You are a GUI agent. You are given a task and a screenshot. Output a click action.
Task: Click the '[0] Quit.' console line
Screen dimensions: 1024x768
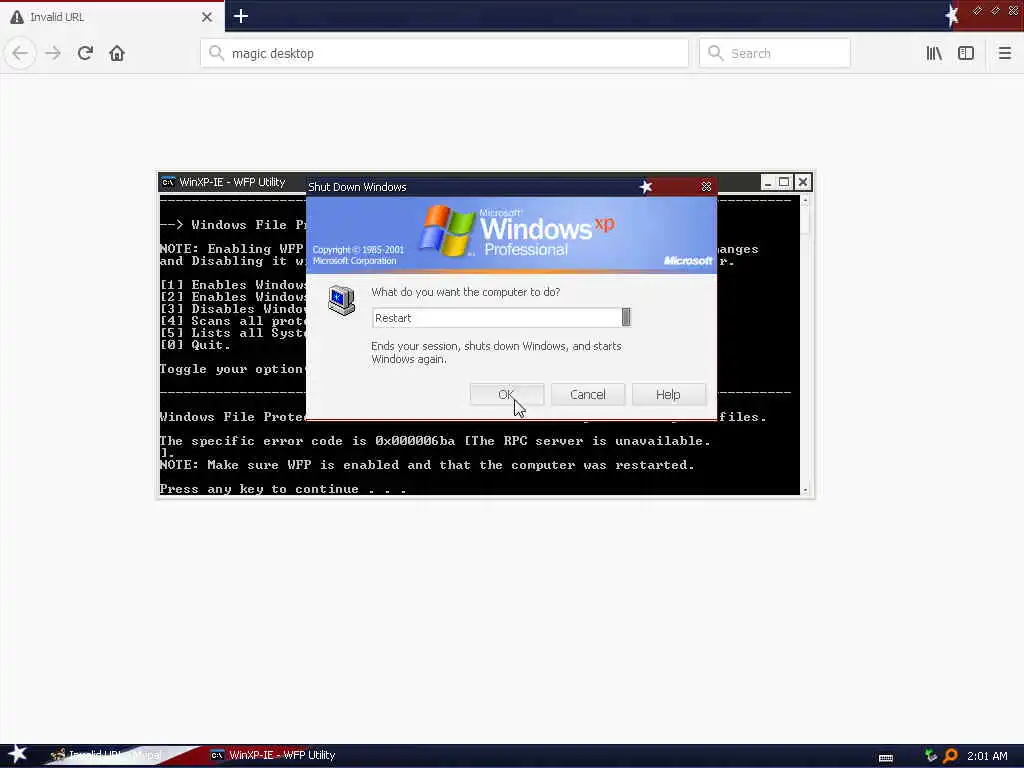(195, 345)
